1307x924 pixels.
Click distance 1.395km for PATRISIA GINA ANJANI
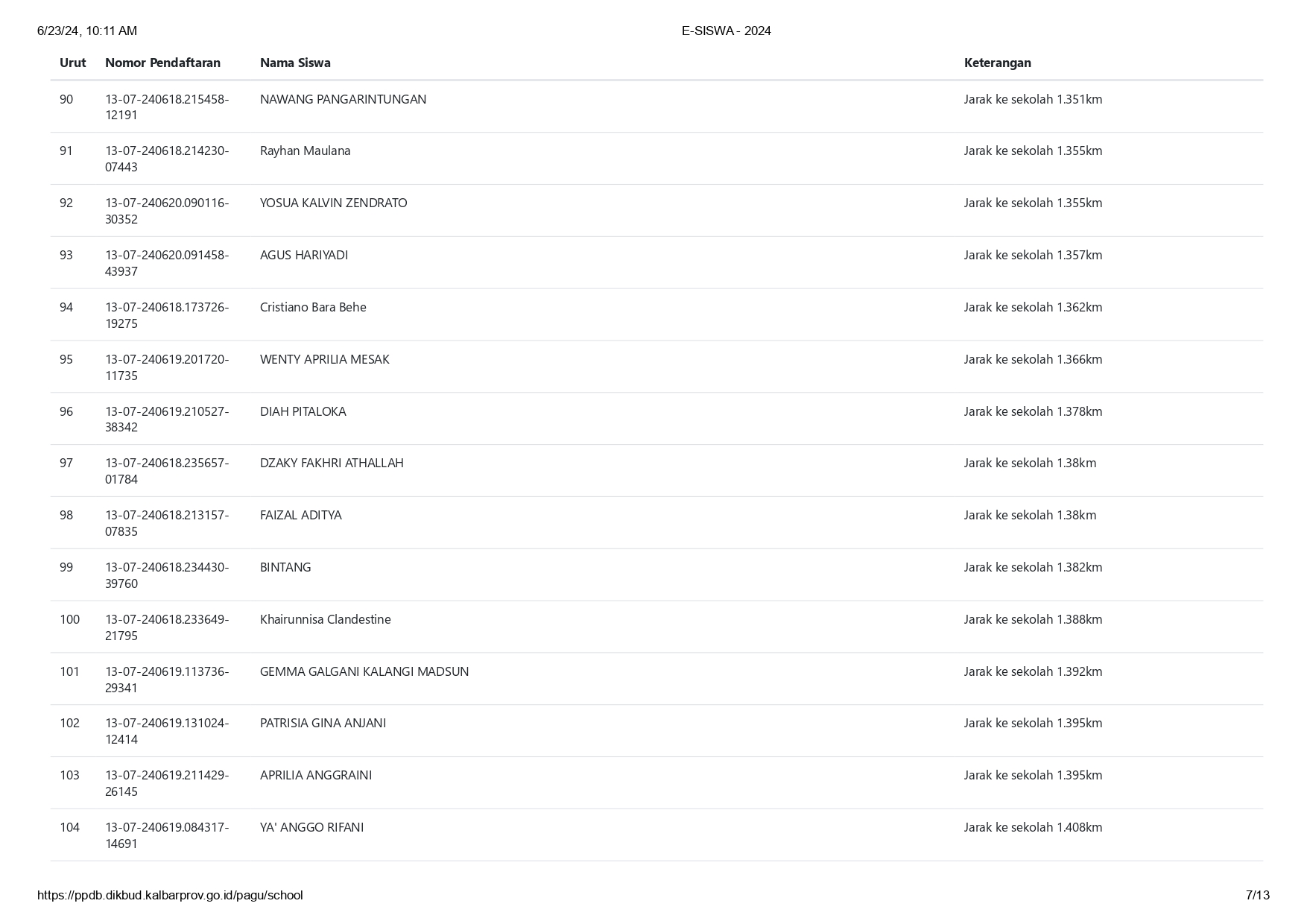(1033, 723)
